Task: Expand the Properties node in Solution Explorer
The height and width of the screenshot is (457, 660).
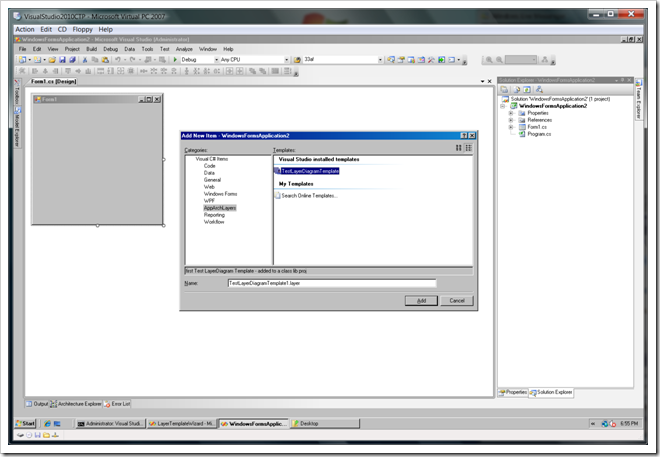Action: (x=511, y=113)
